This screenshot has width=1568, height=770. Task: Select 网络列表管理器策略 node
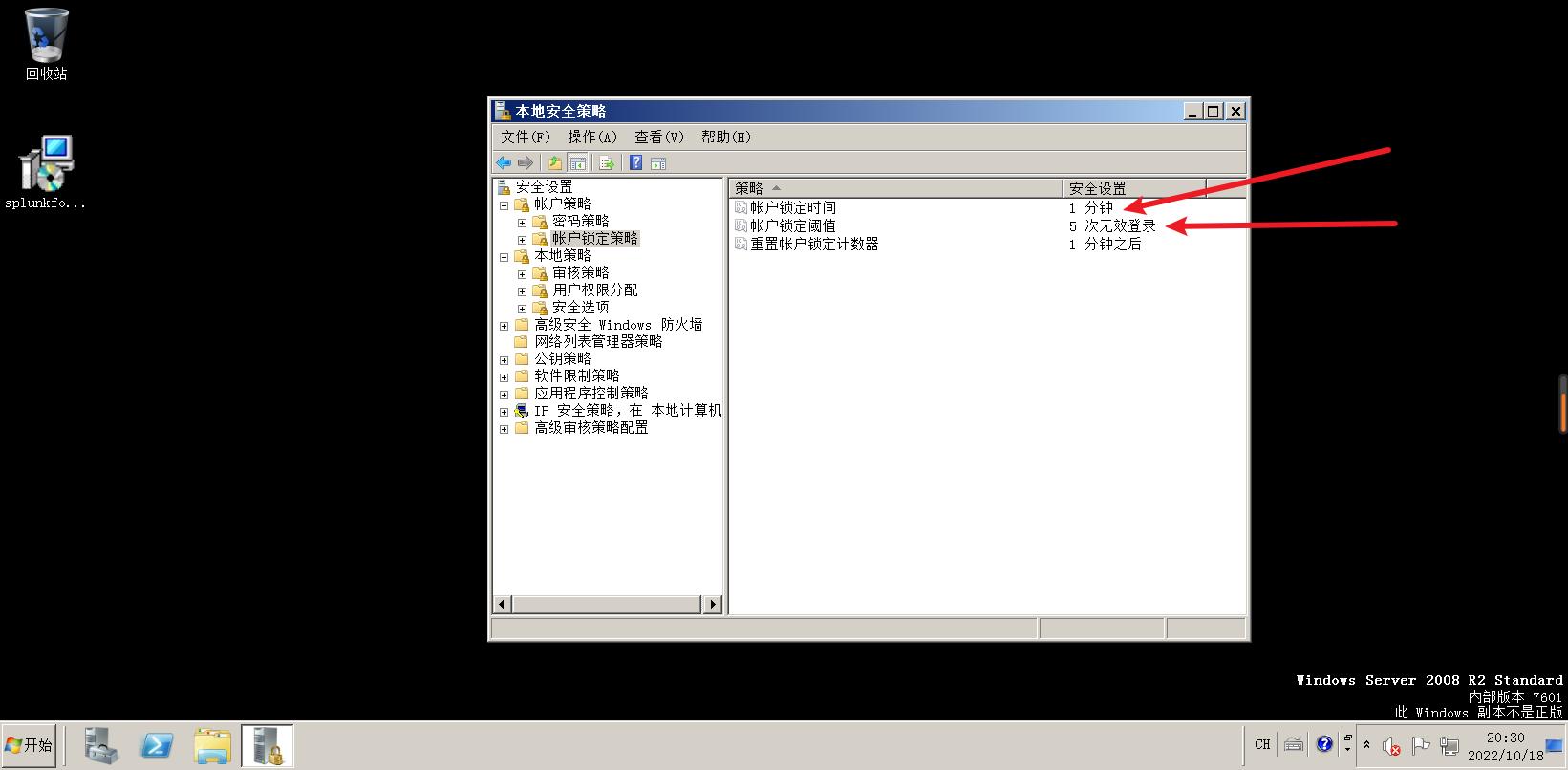(598, 341)
